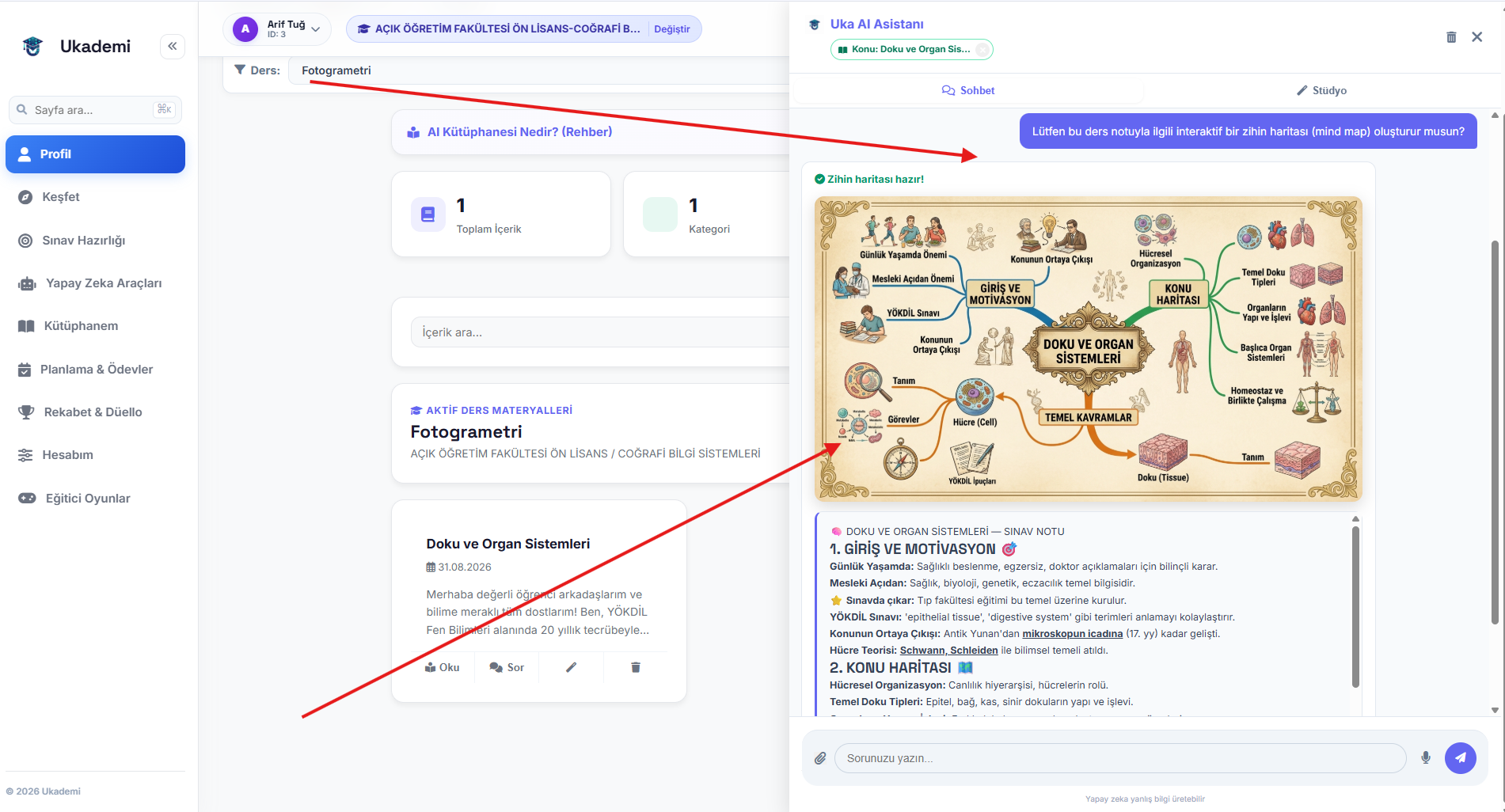
Task: Click the Değiştir link
Action: [x=672, y=29]
